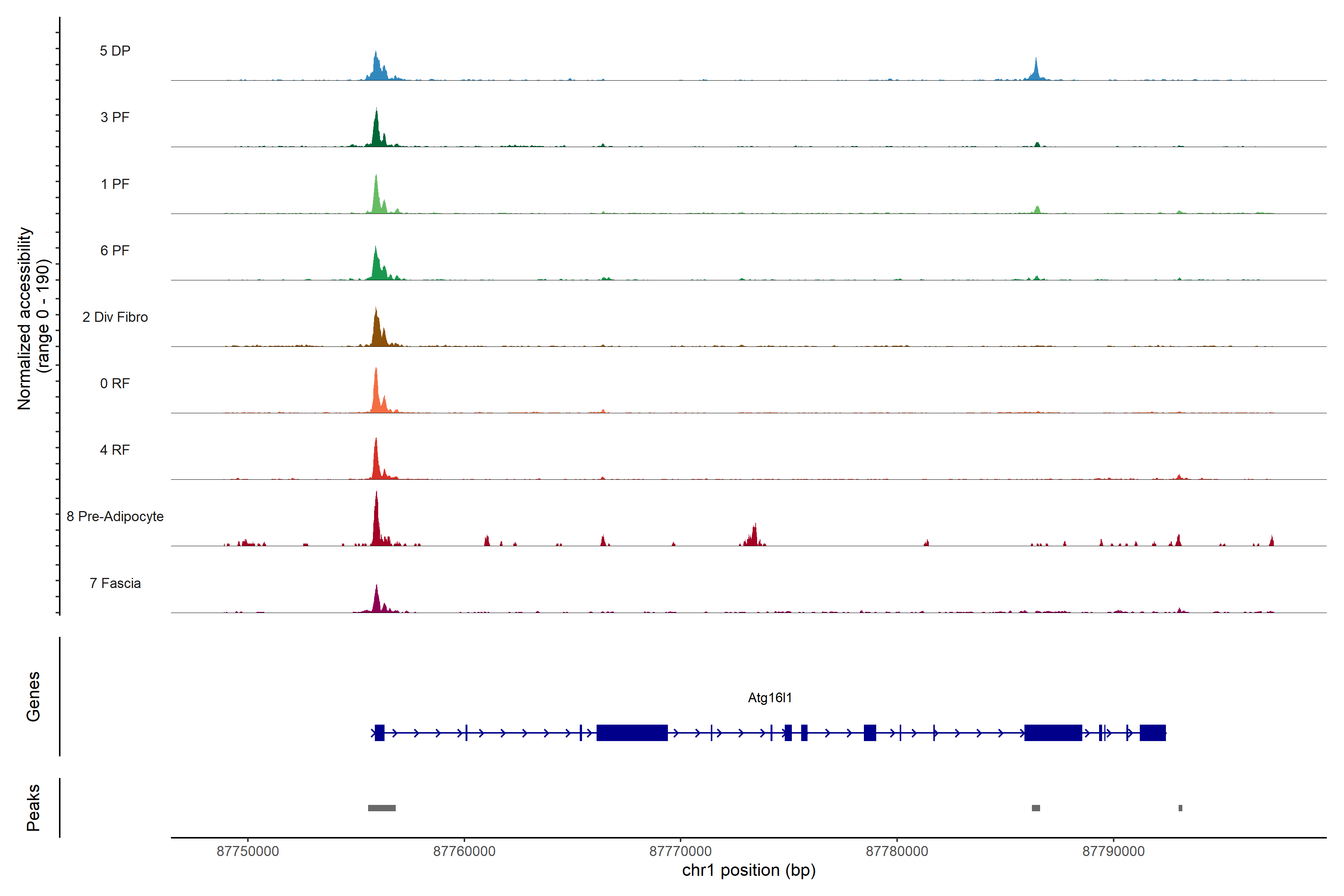
Task: Click the 7 Fascia track label
Action: (115, 583)
